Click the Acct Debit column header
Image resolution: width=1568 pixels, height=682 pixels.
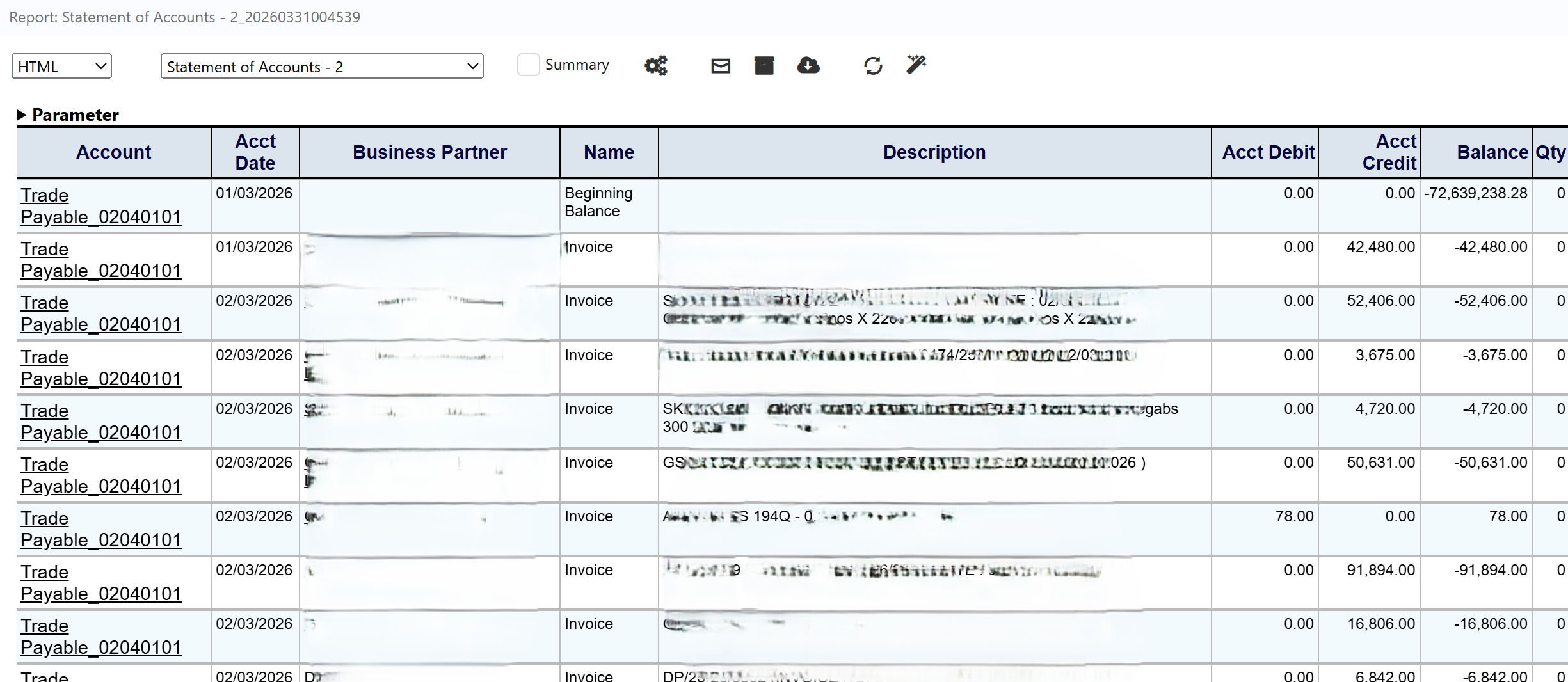pyautogui.click(x=1268, y=152)
